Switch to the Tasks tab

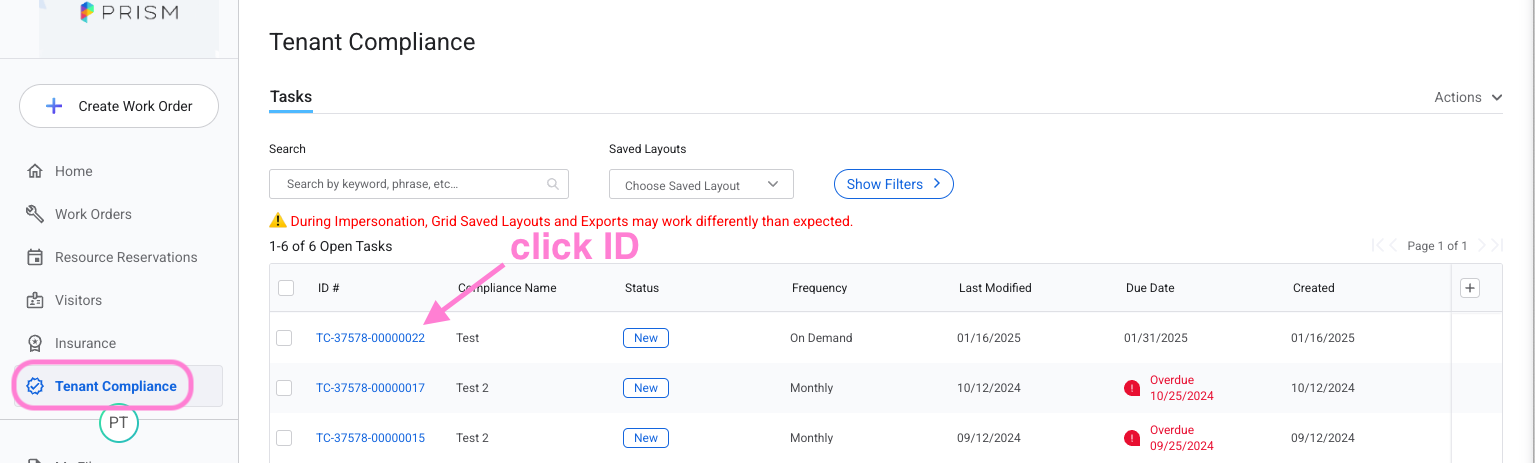[291, 97]
